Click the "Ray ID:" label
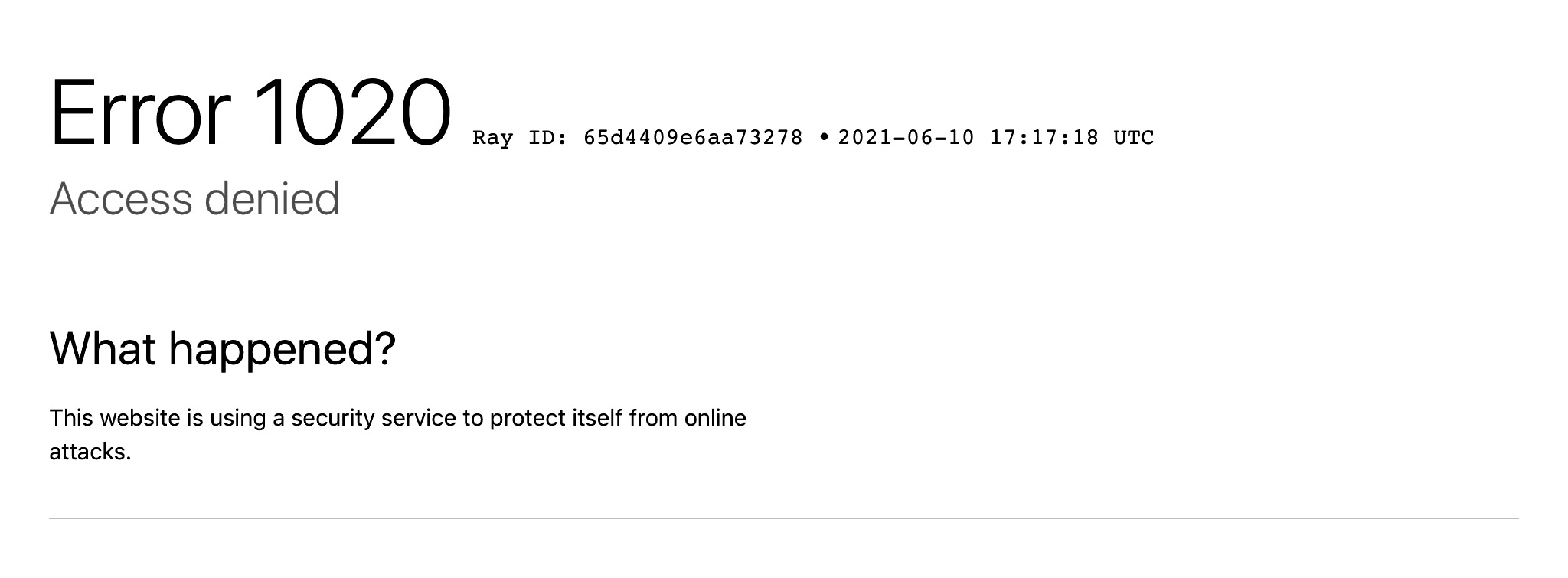Viewport: 1568px width, 578px height. click(x=520, y=138)
